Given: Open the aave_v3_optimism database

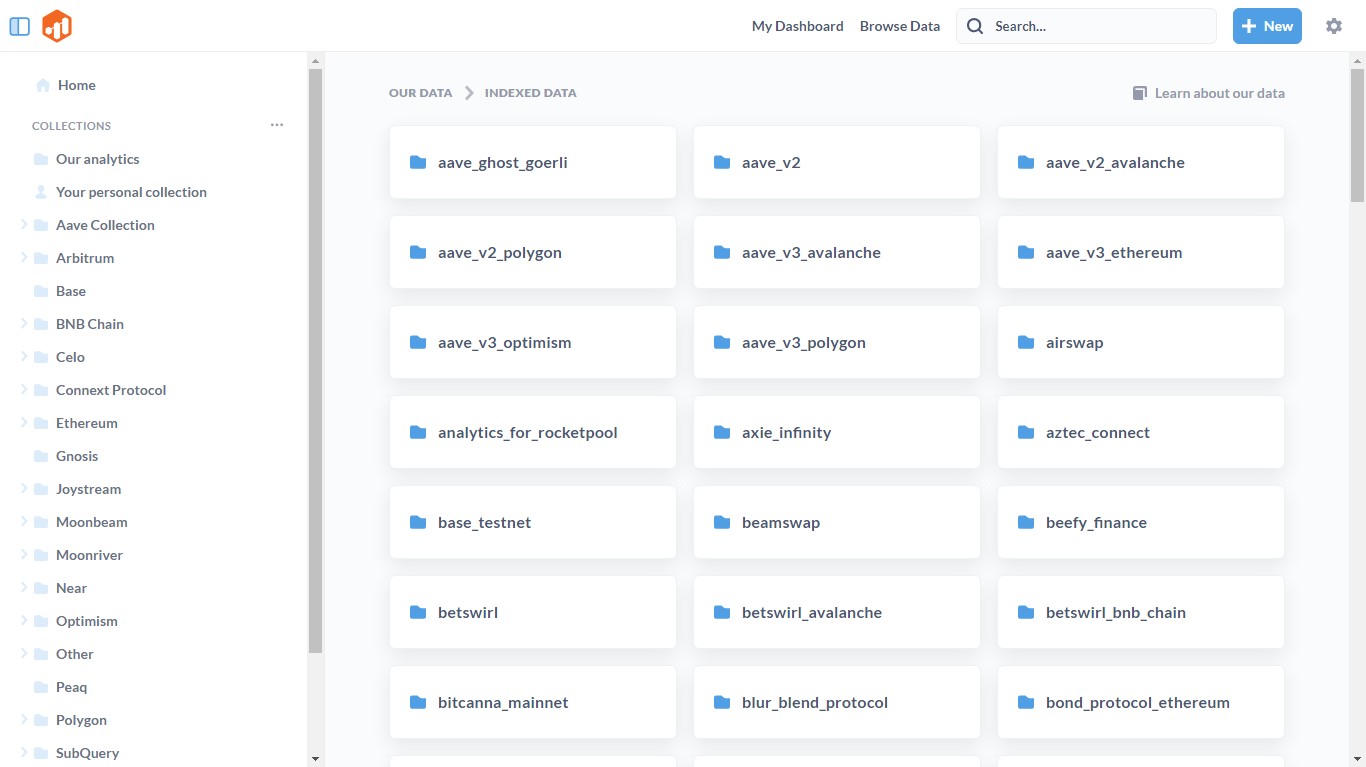Looking at the screenshot, I should (x=533, y=342).
